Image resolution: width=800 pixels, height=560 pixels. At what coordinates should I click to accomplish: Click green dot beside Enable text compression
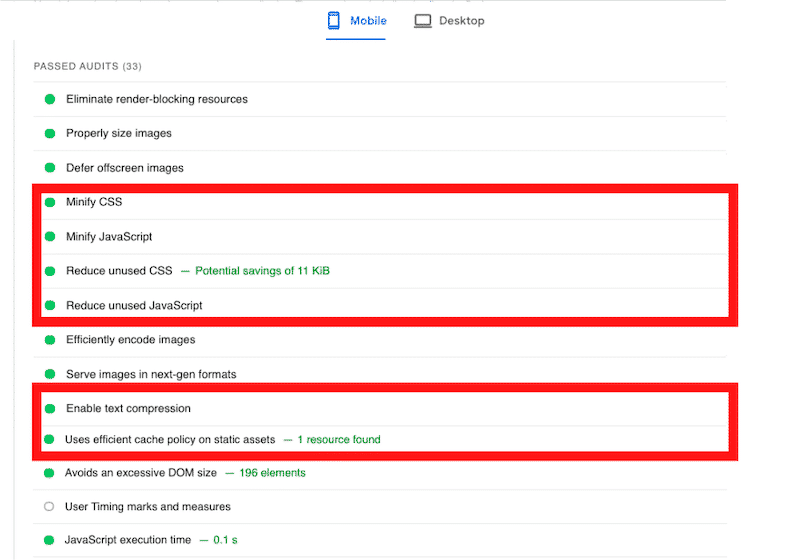(x=49, y=408)
